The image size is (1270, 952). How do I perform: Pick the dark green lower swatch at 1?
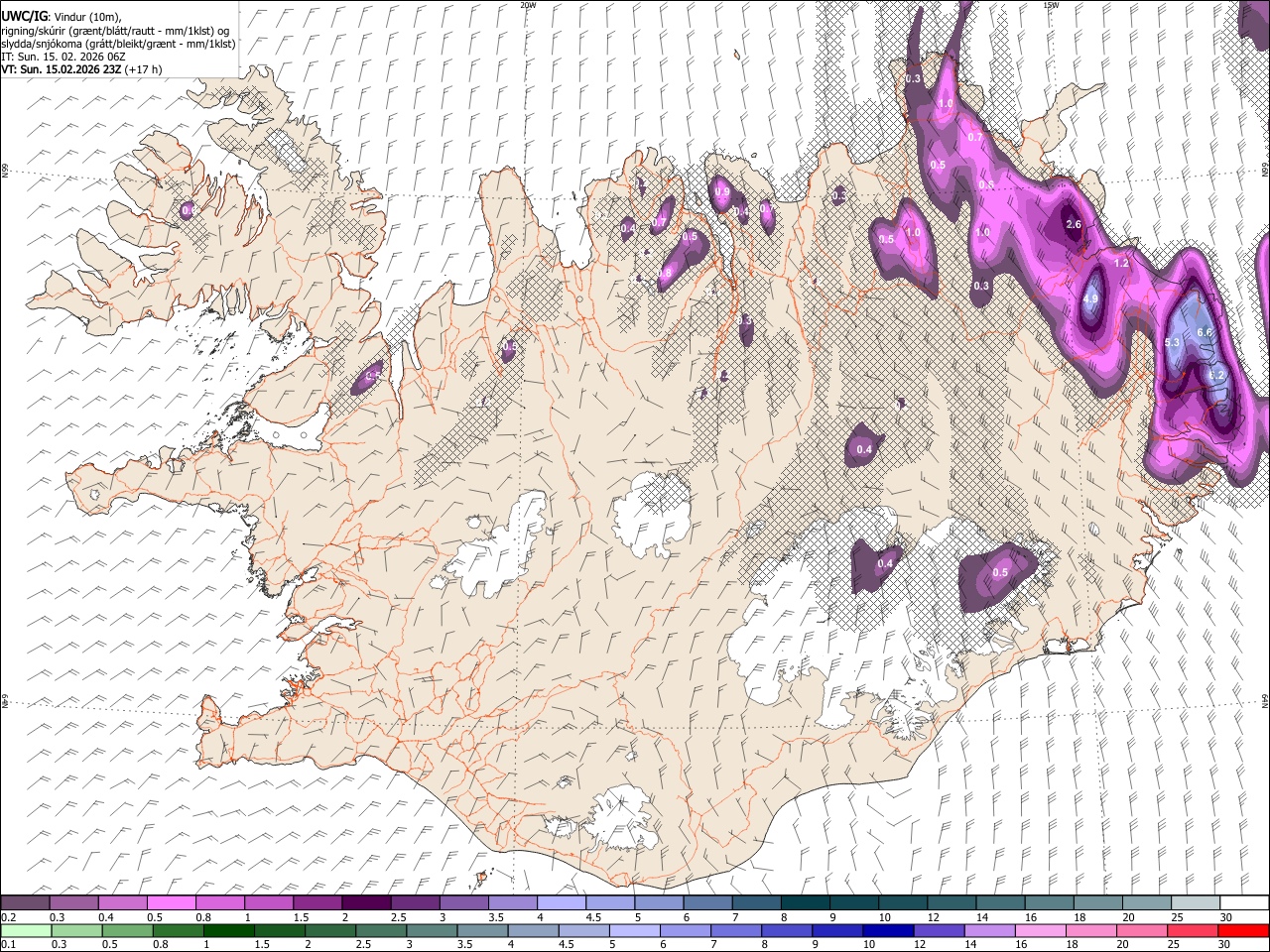pos(228,930)
